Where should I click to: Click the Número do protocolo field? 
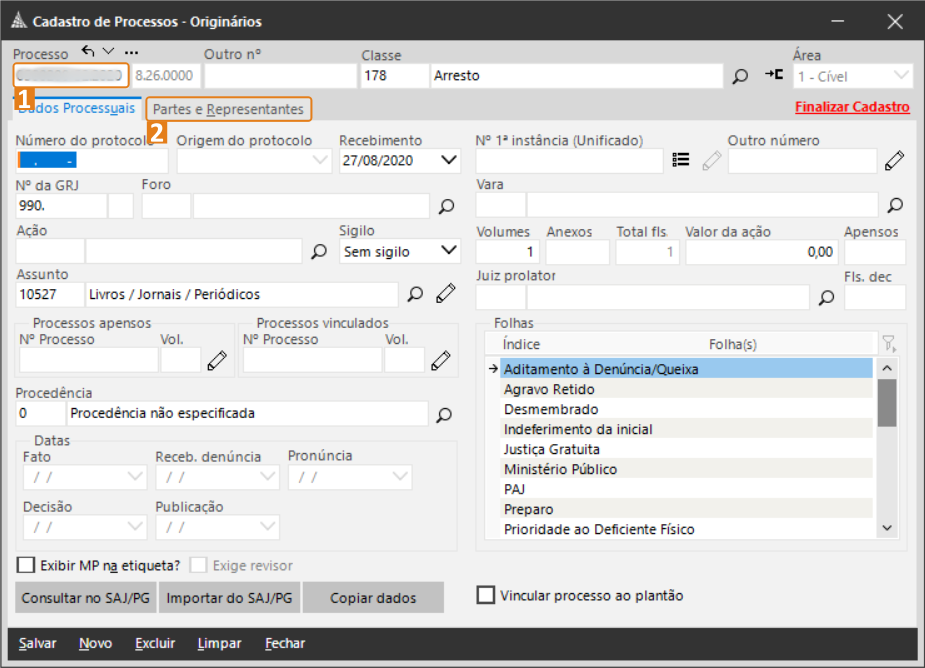point(91,160)
